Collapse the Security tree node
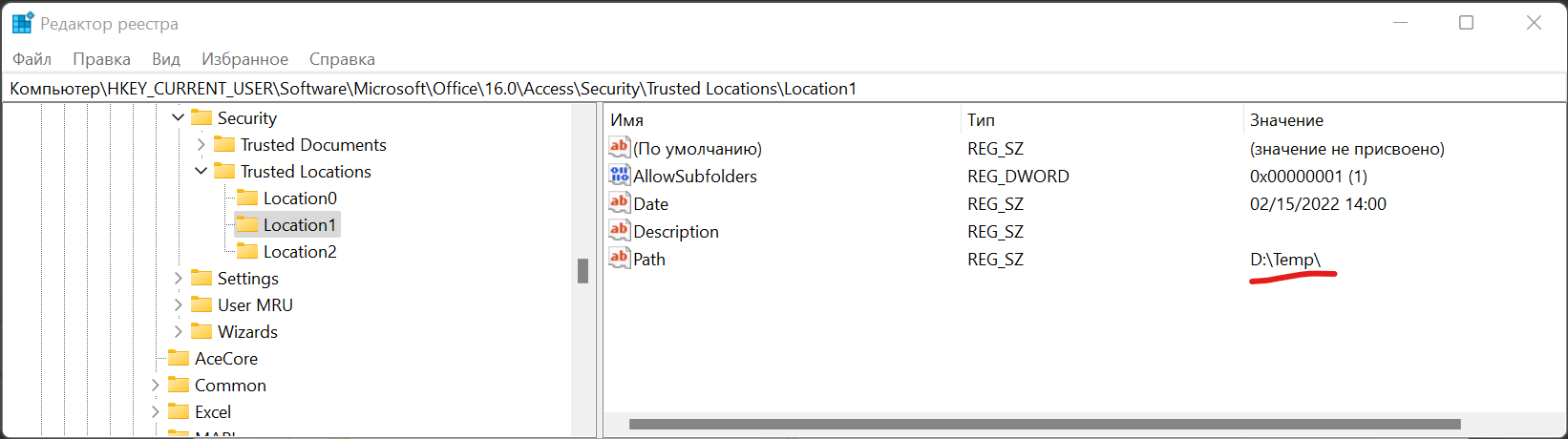The image size is (1568, 439). click(x=178, y=117)
